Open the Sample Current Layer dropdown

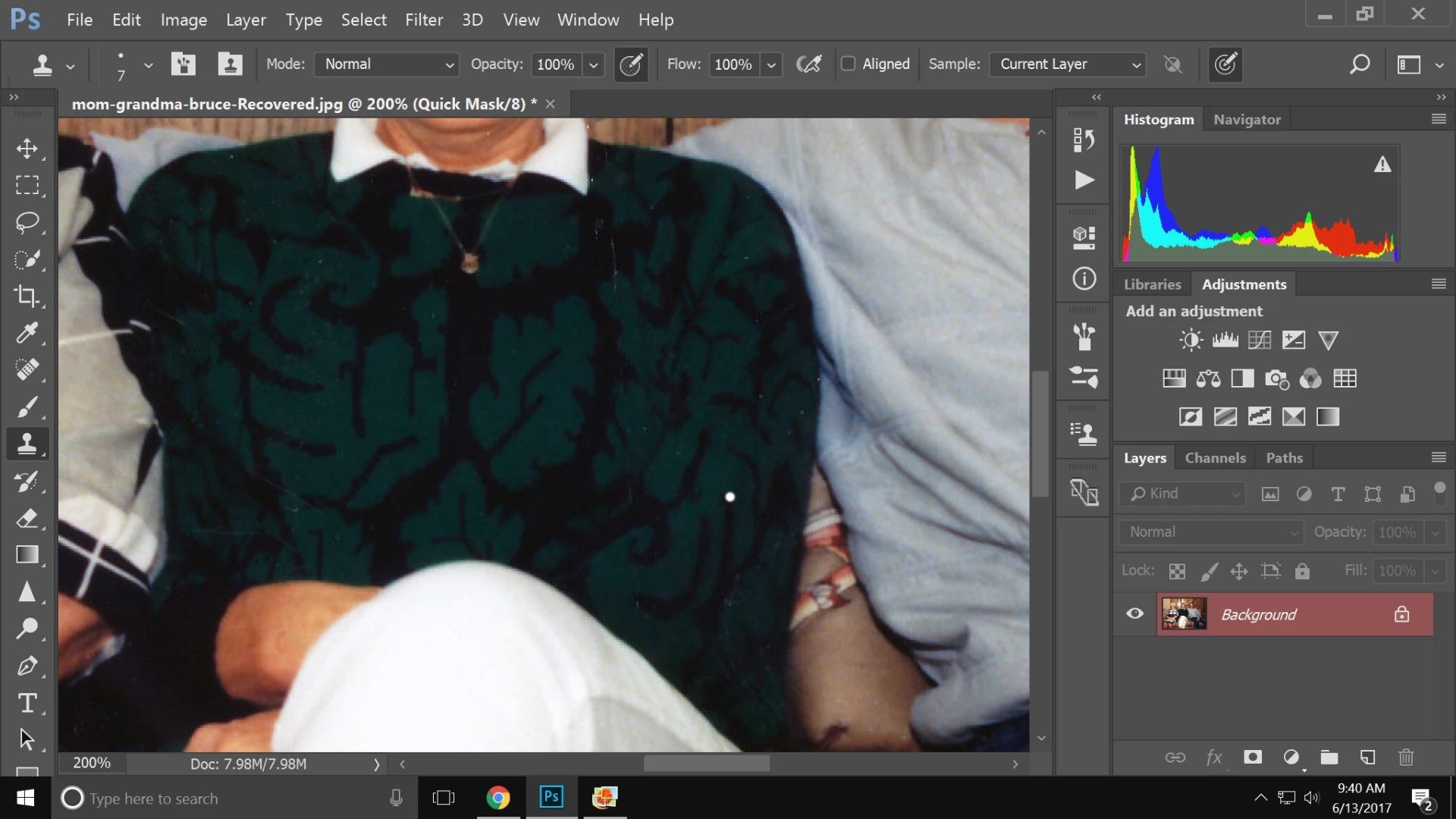pos(1068,64)
